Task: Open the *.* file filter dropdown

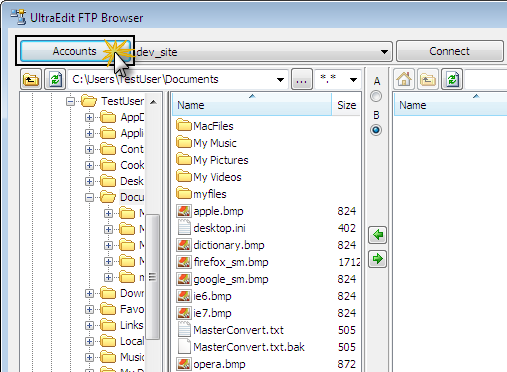Action: [353, 80]
